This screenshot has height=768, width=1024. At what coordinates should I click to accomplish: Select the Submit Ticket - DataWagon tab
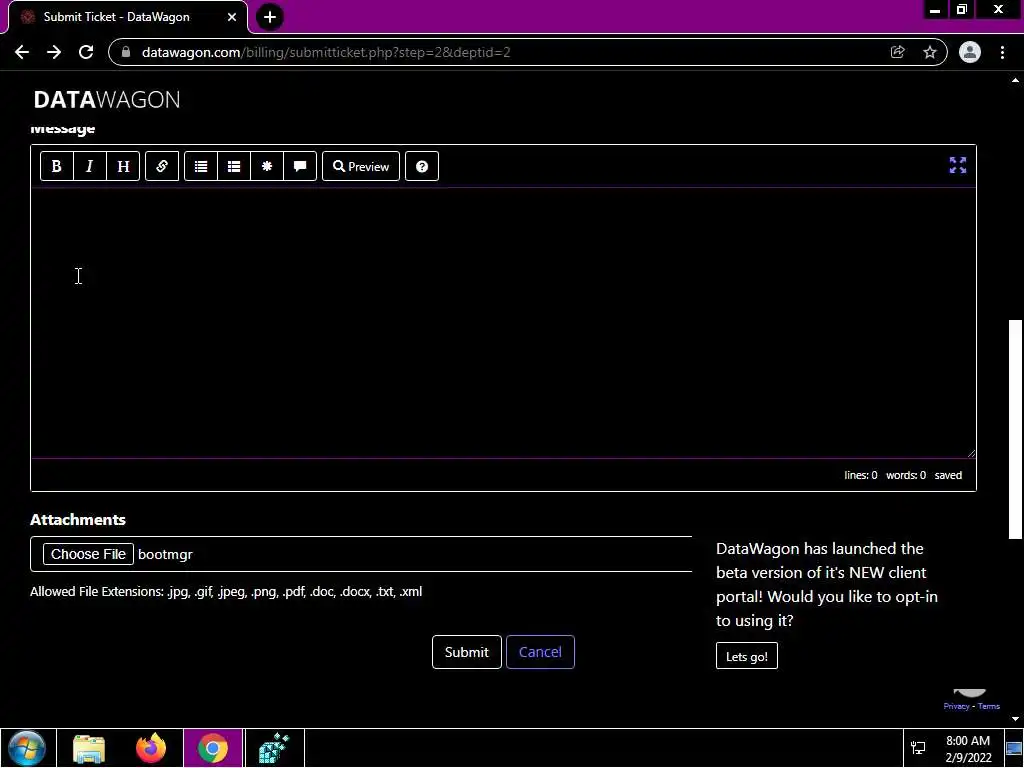coord(127,17)
